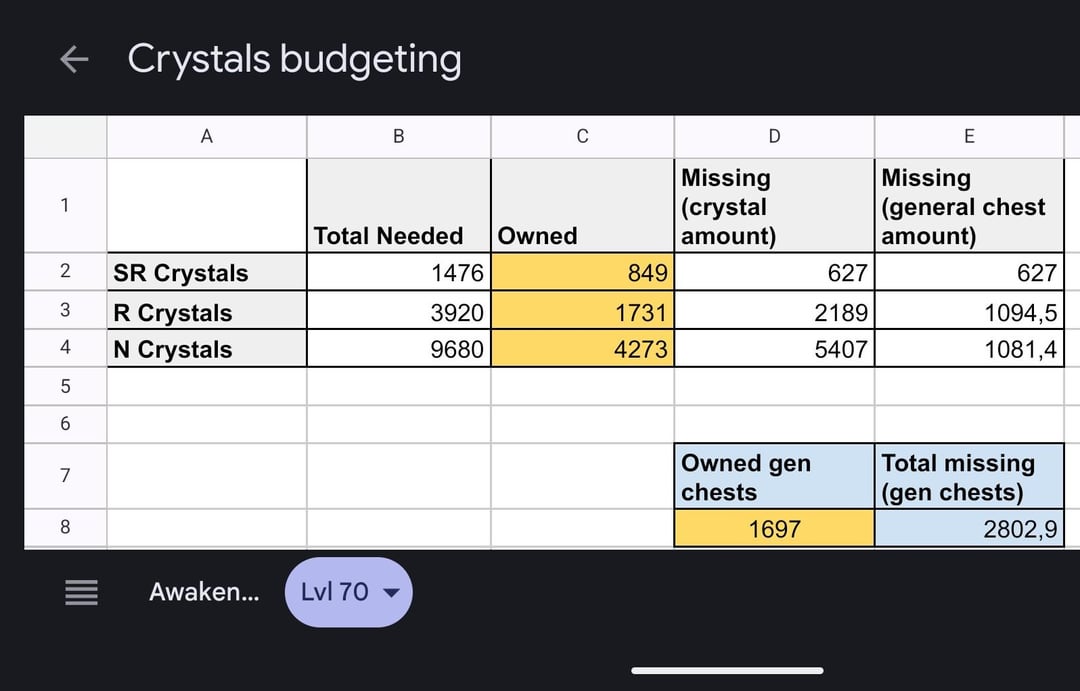Click the N Crystals total 9680 cell

(398, 349)
